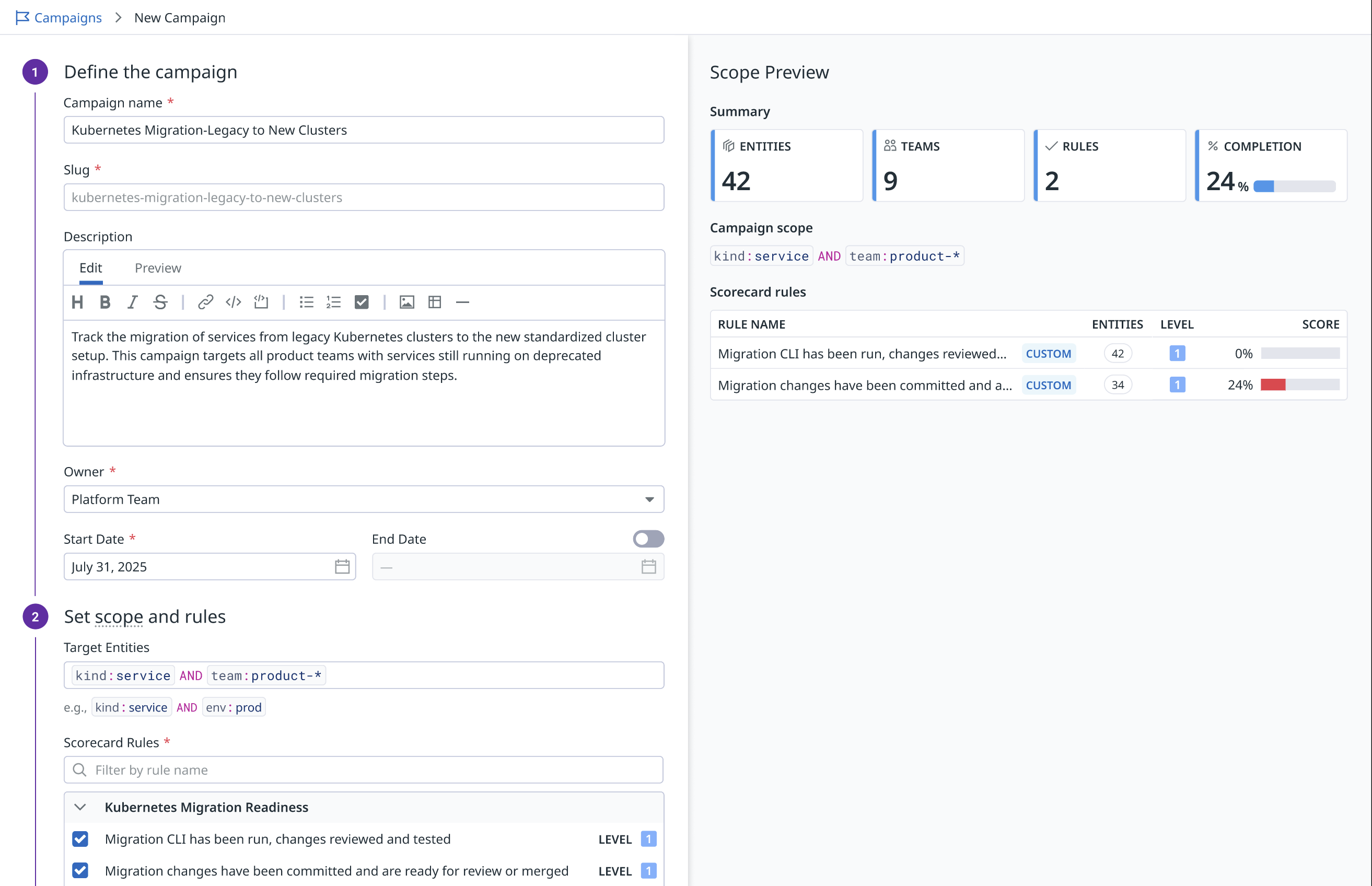The image size is (1372, 886).
Task: Select the Edit tab of the description
Action: (90, 267)
